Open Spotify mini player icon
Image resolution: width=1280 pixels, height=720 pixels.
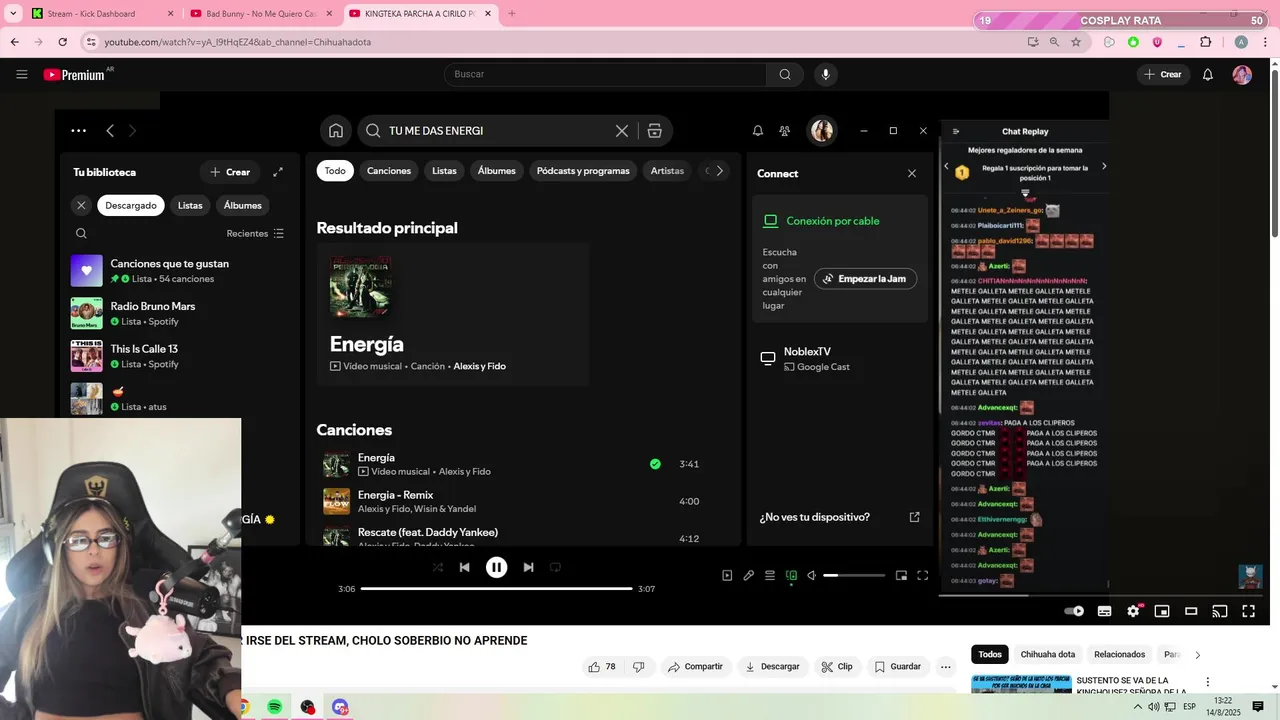(901, 575)
